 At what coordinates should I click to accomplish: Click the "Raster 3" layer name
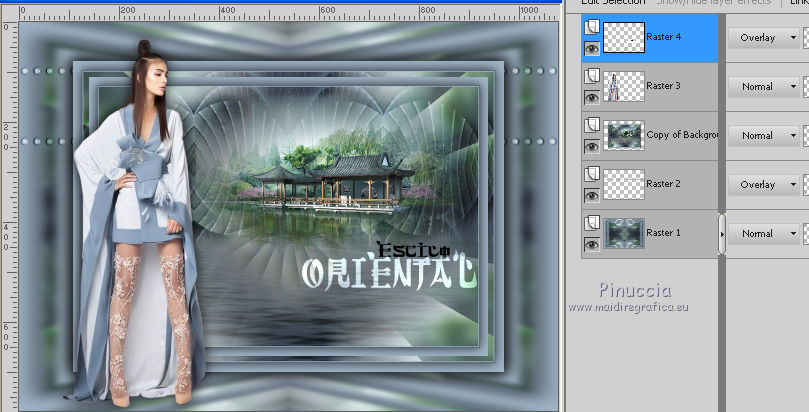(x=664, y=86)
